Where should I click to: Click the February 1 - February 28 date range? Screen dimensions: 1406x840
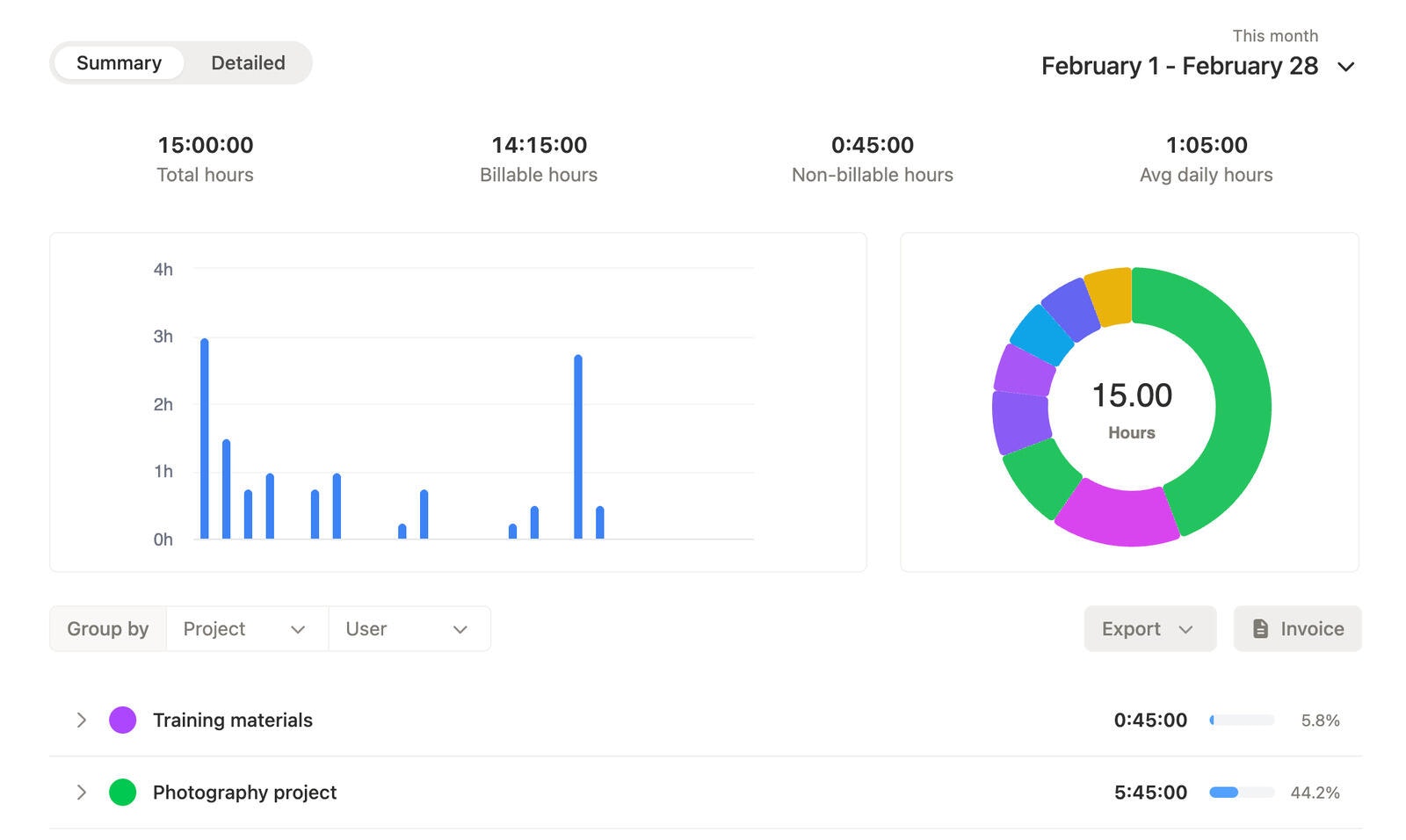pos(1178,66)
